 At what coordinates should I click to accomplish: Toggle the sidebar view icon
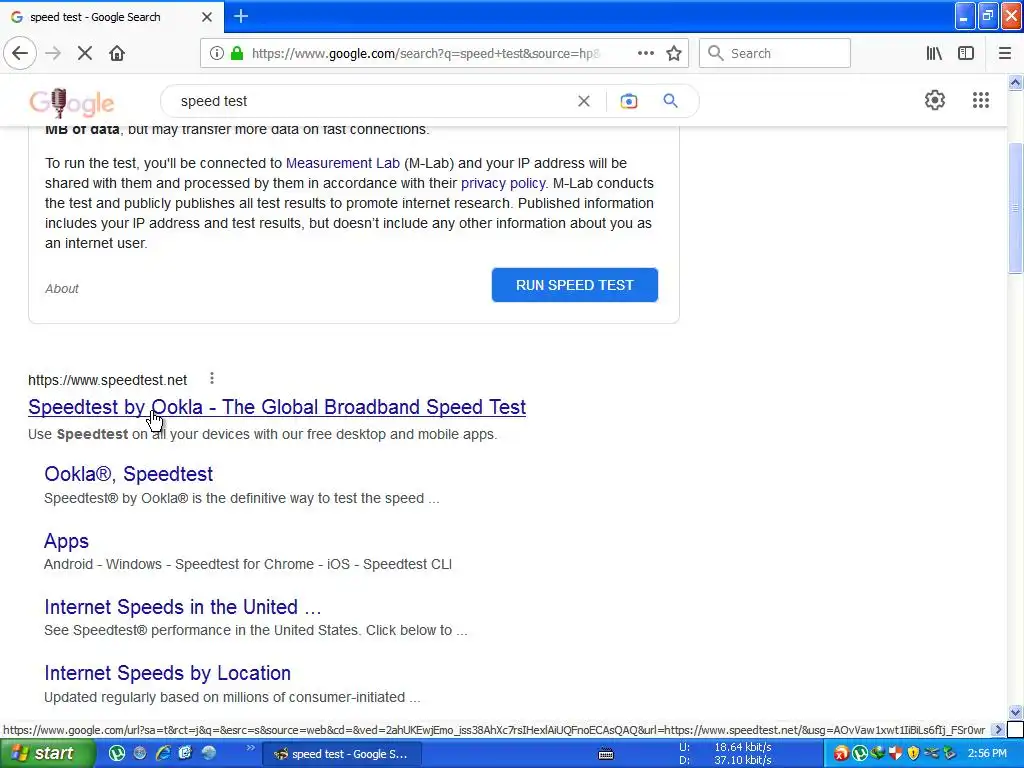[966, 53]
